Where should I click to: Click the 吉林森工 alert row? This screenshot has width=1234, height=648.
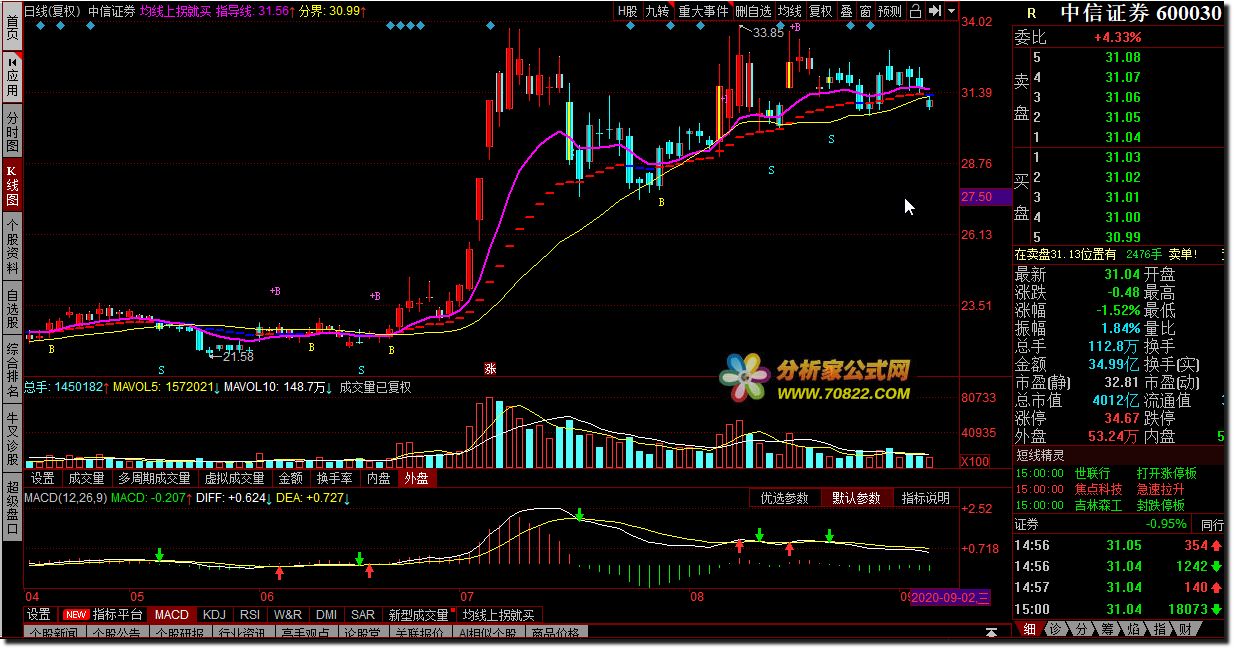click(1119, 505)
